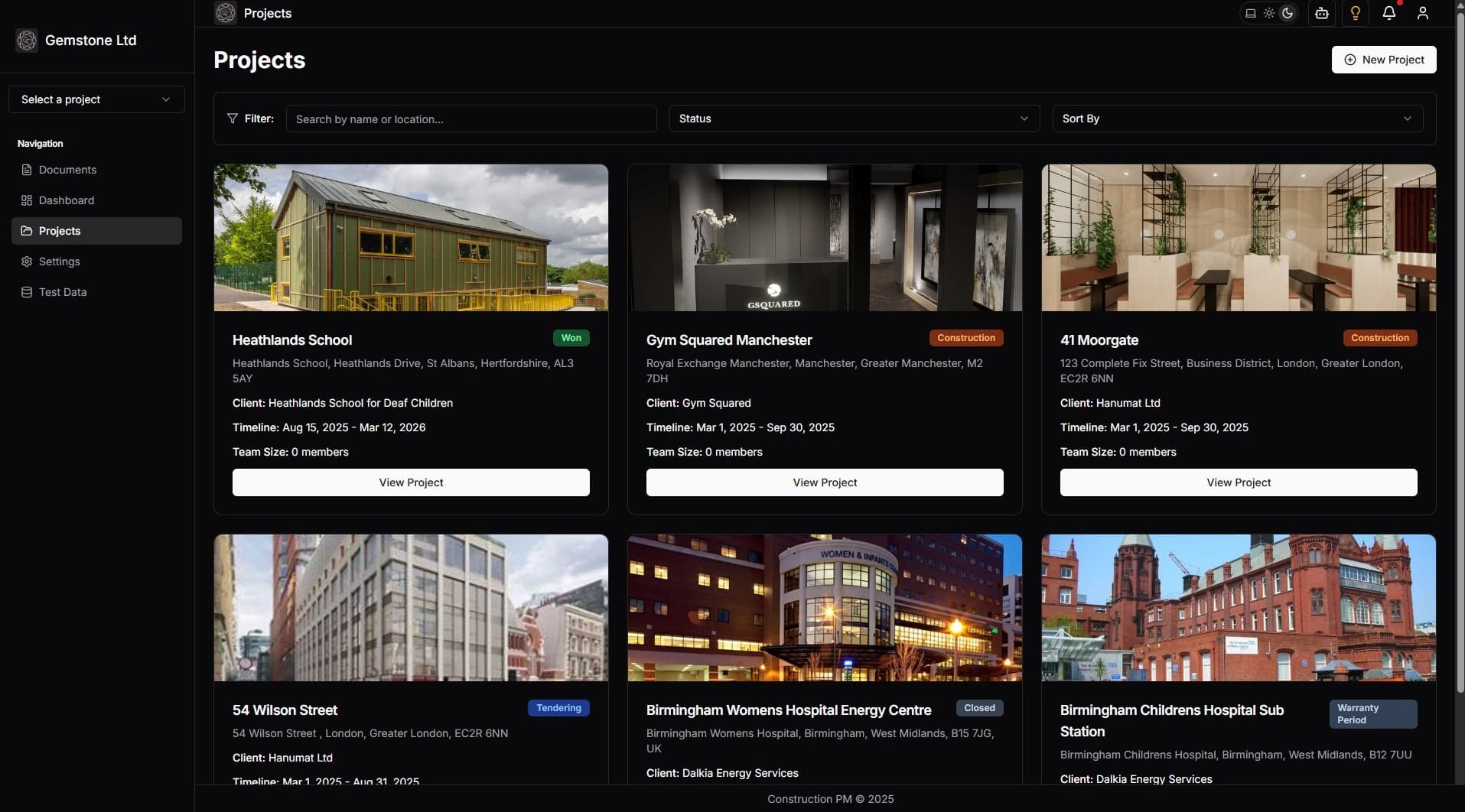Open Test Data from the sidebar
The width and height of the screenshot is (1465, 812).
tap(61, 292)
